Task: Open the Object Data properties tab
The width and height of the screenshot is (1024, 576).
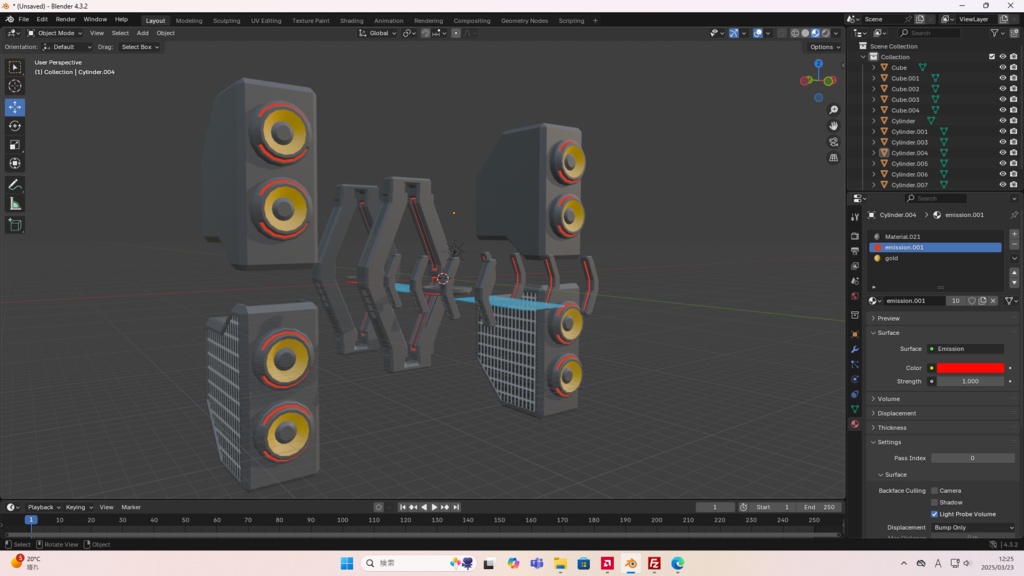Action: 854,409
